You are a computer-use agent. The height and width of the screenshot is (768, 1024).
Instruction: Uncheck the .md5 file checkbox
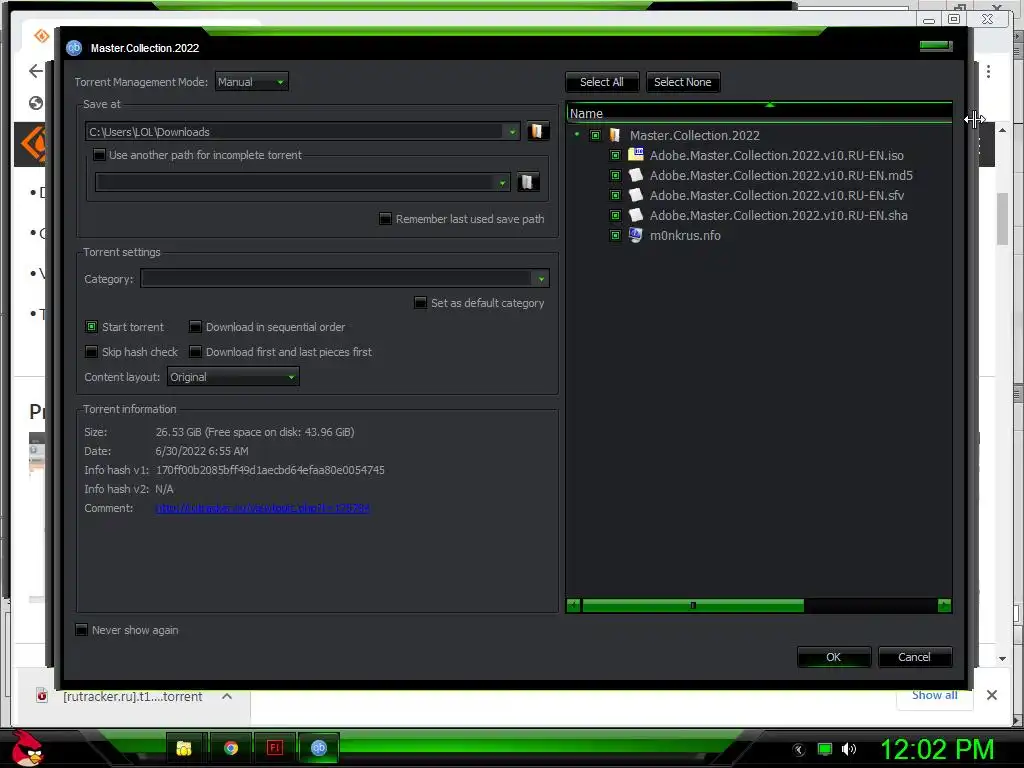(615, 175)
